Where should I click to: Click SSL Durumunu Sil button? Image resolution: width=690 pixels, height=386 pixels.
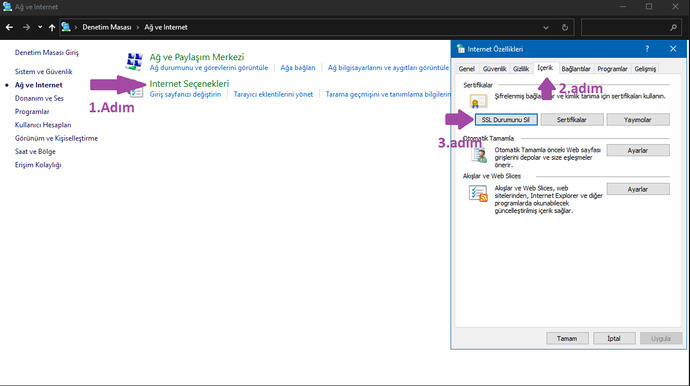click(x=506, y=120)
